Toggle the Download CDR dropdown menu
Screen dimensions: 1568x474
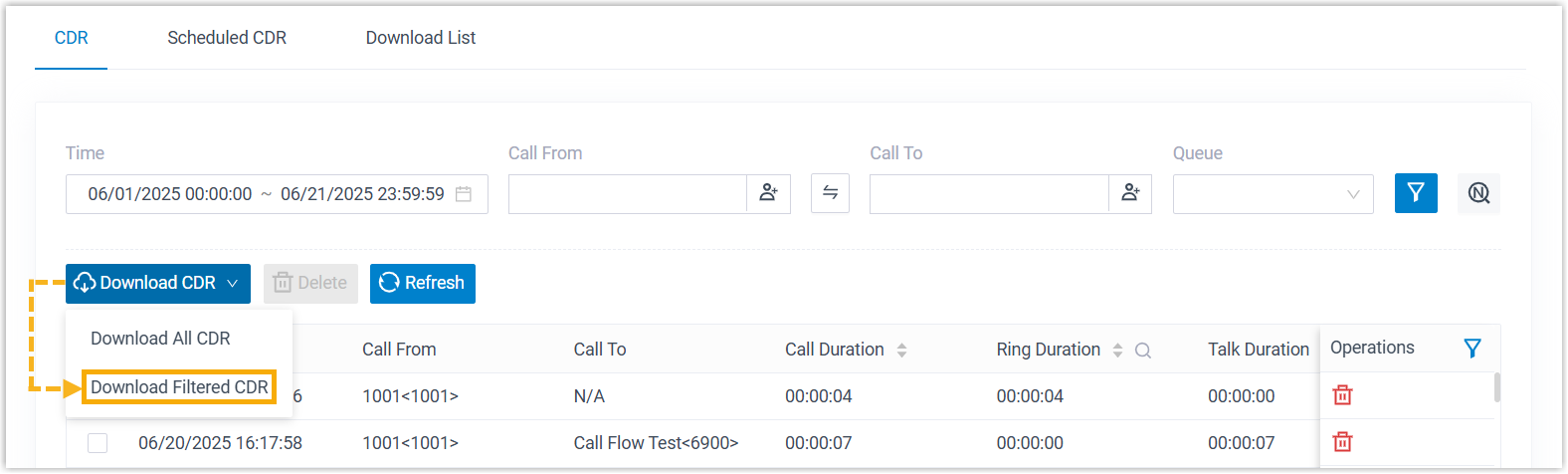pos(158,283)
